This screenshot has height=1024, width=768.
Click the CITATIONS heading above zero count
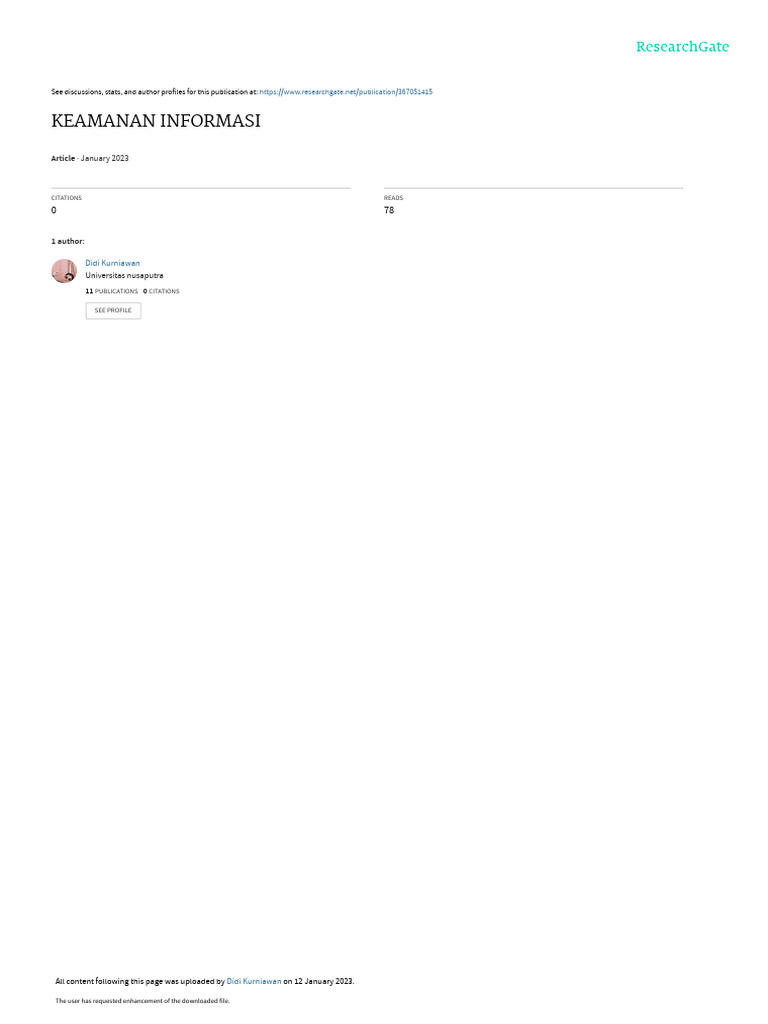pos(67,198)
